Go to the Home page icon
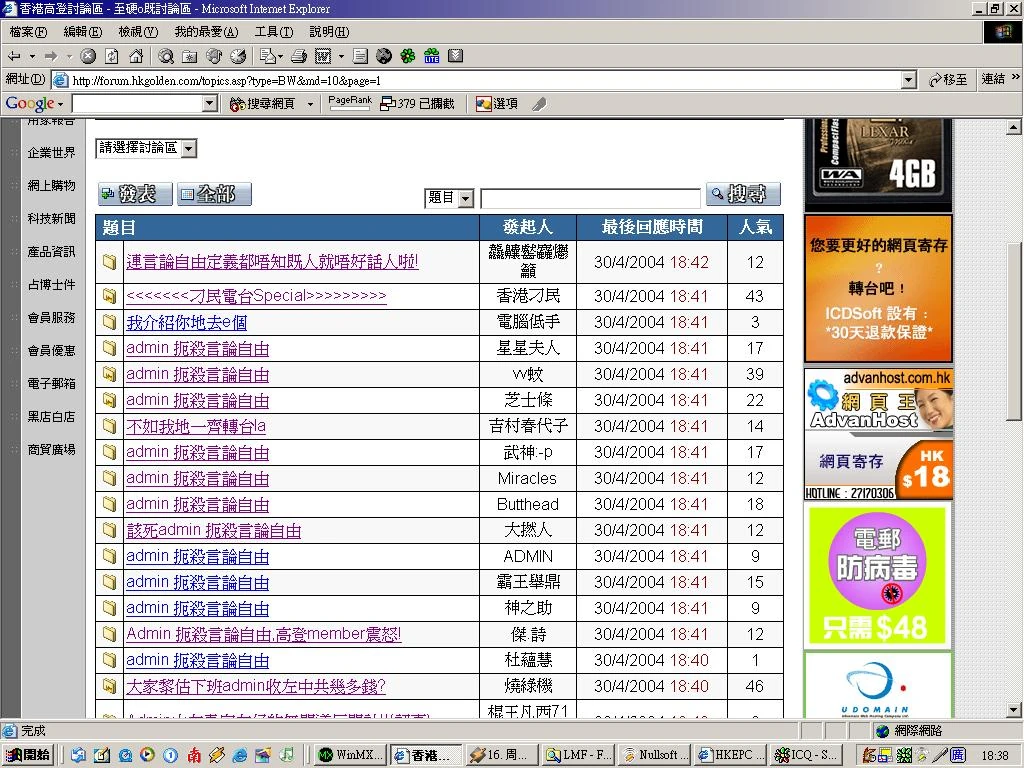The image size is (1024, 768). pos(136,56)
